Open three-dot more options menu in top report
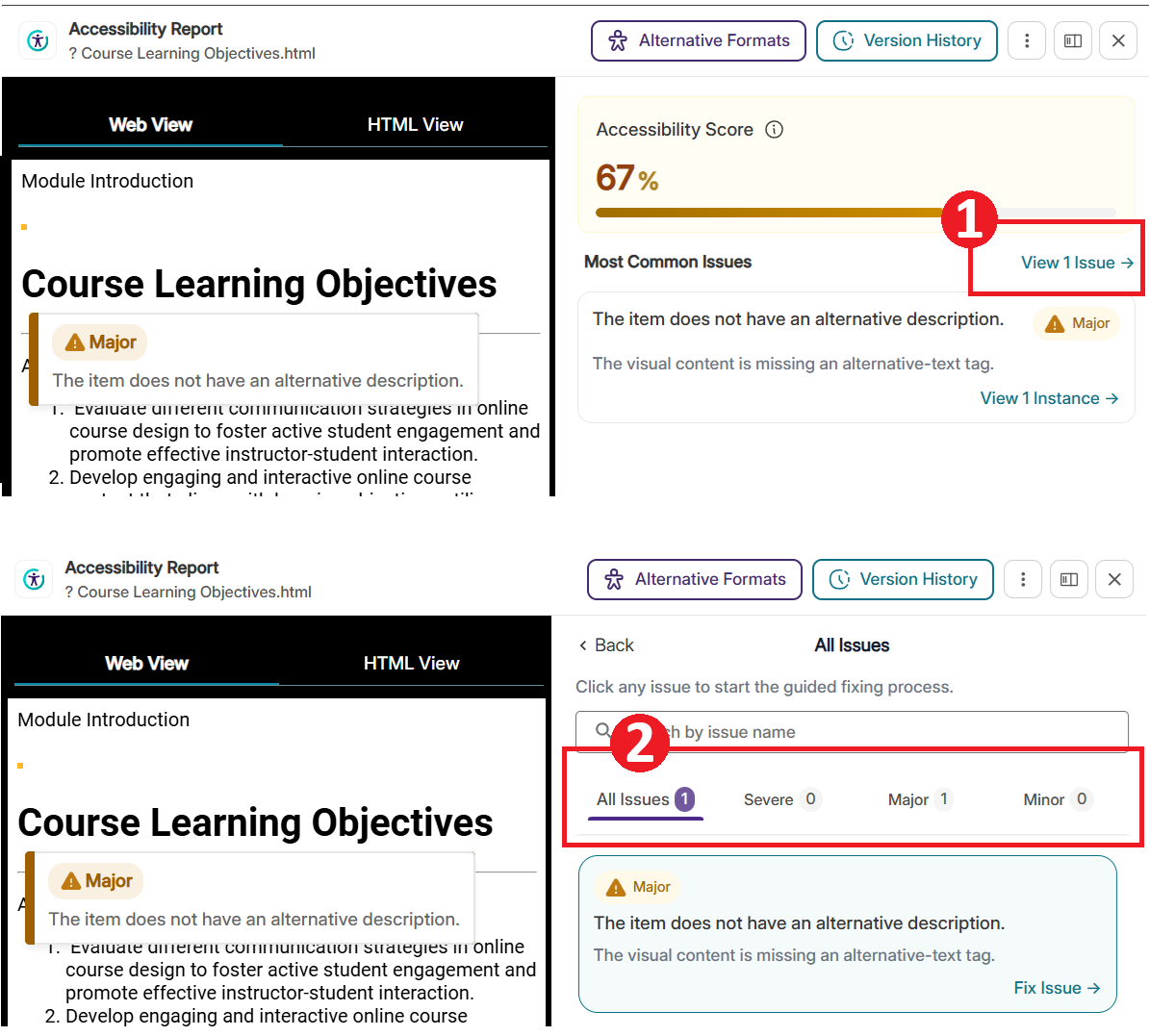Screen dimensions: 1149x1036 (1027, 40)
